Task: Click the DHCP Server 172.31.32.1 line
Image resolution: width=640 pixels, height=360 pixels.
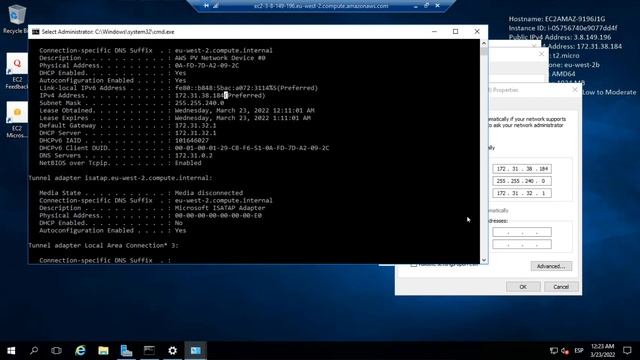Action: (x=128, y=133)
